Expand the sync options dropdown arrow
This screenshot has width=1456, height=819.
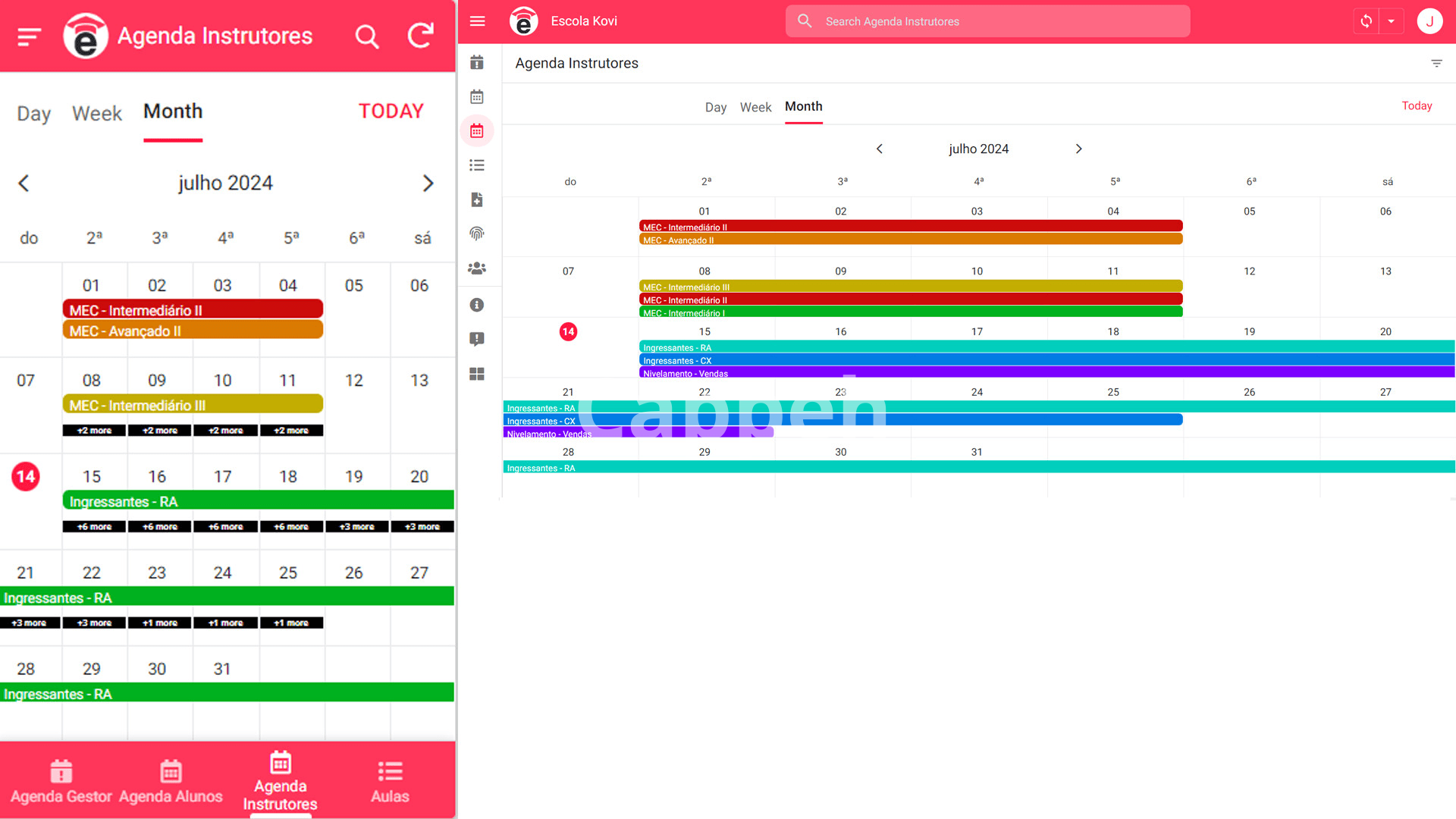(x=1391, y=21)
